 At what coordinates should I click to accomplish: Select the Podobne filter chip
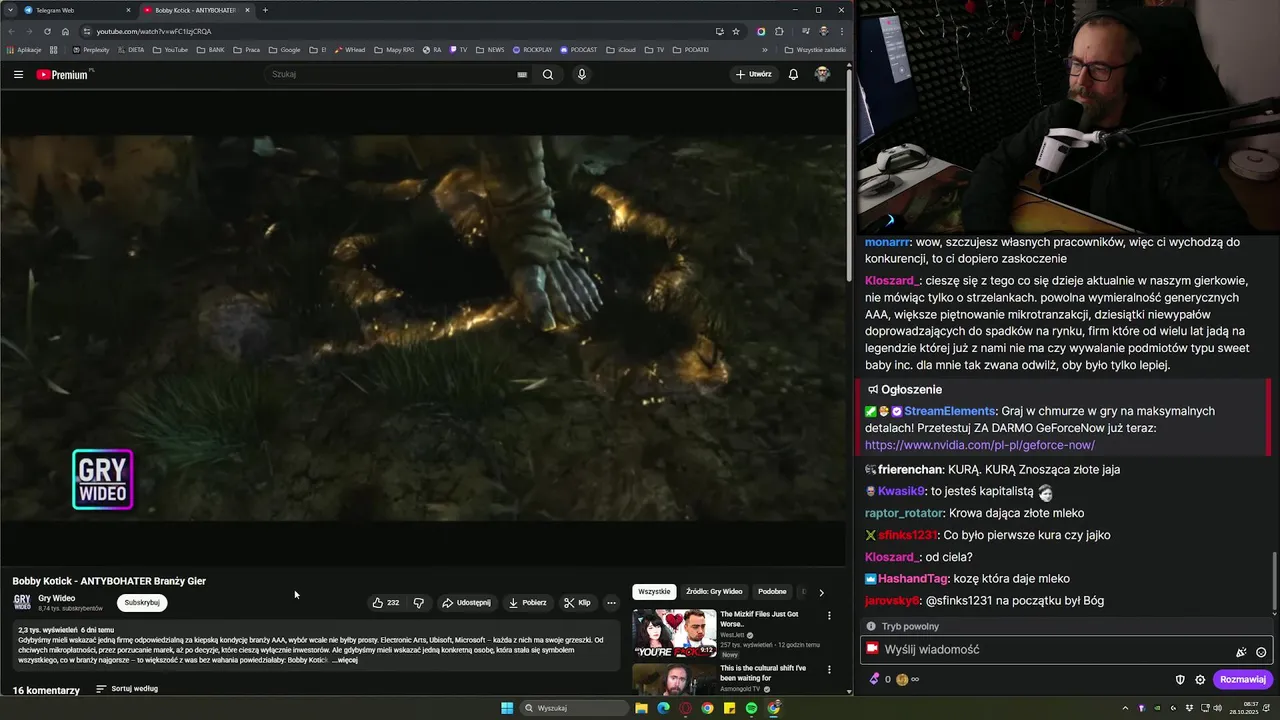tap(772, 592)
